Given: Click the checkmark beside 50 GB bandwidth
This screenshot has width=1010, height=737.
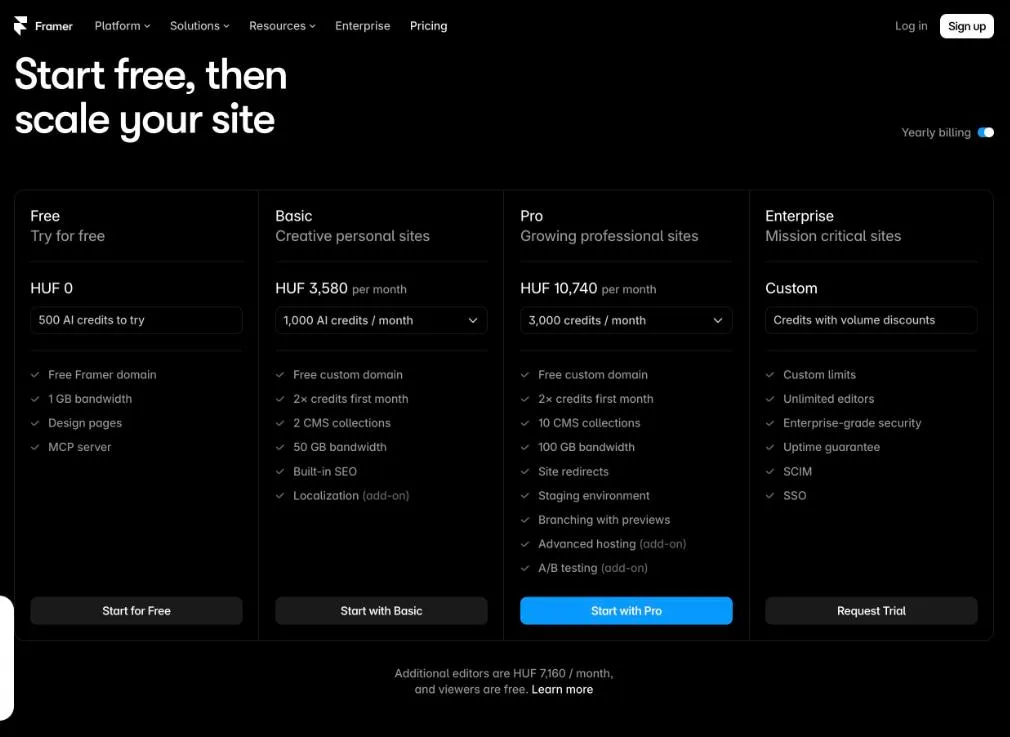Looking at the screenshot, I should 280,447.
